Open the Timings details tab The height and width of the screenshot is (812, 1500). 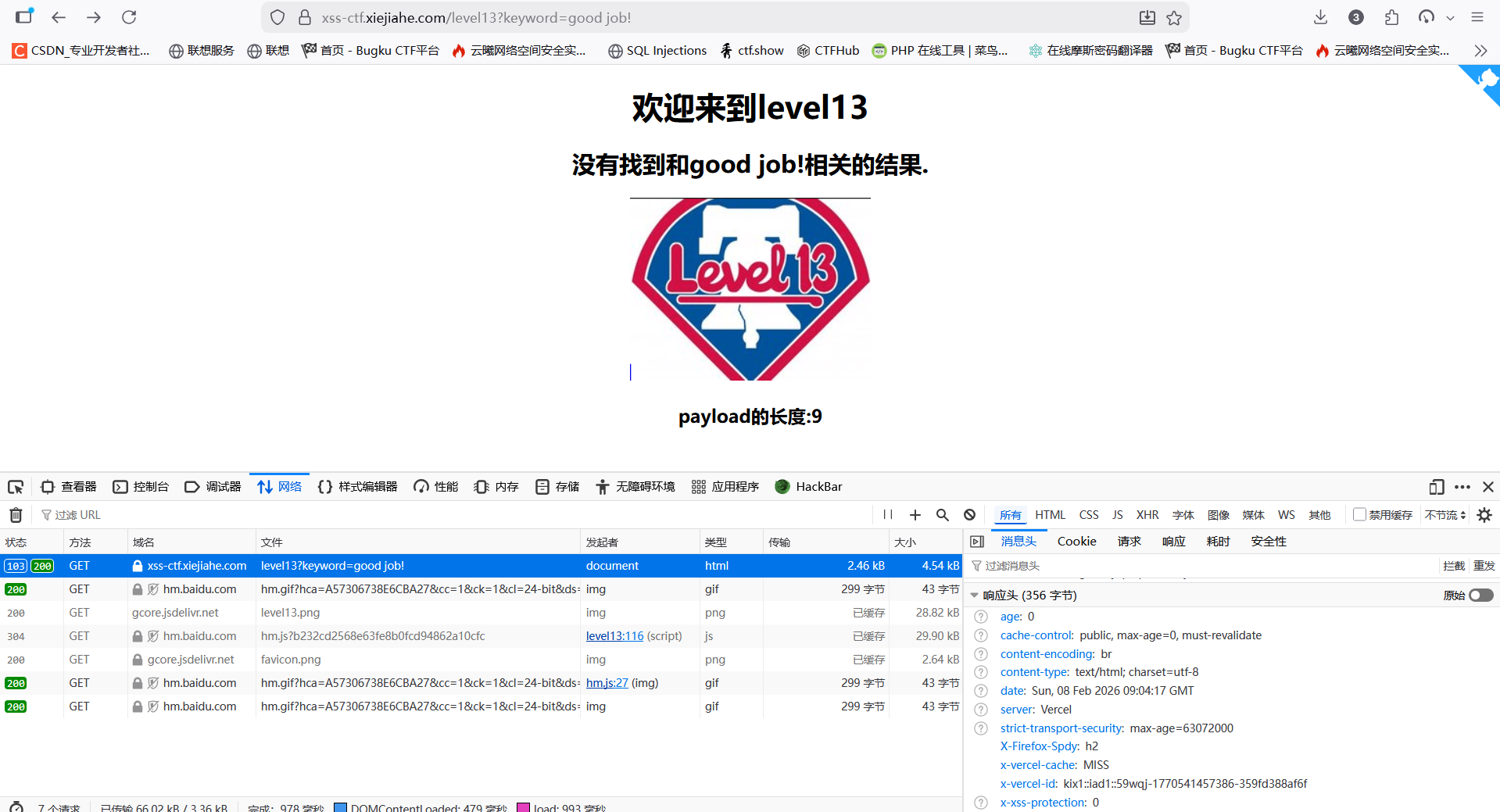click(1218, 542)
